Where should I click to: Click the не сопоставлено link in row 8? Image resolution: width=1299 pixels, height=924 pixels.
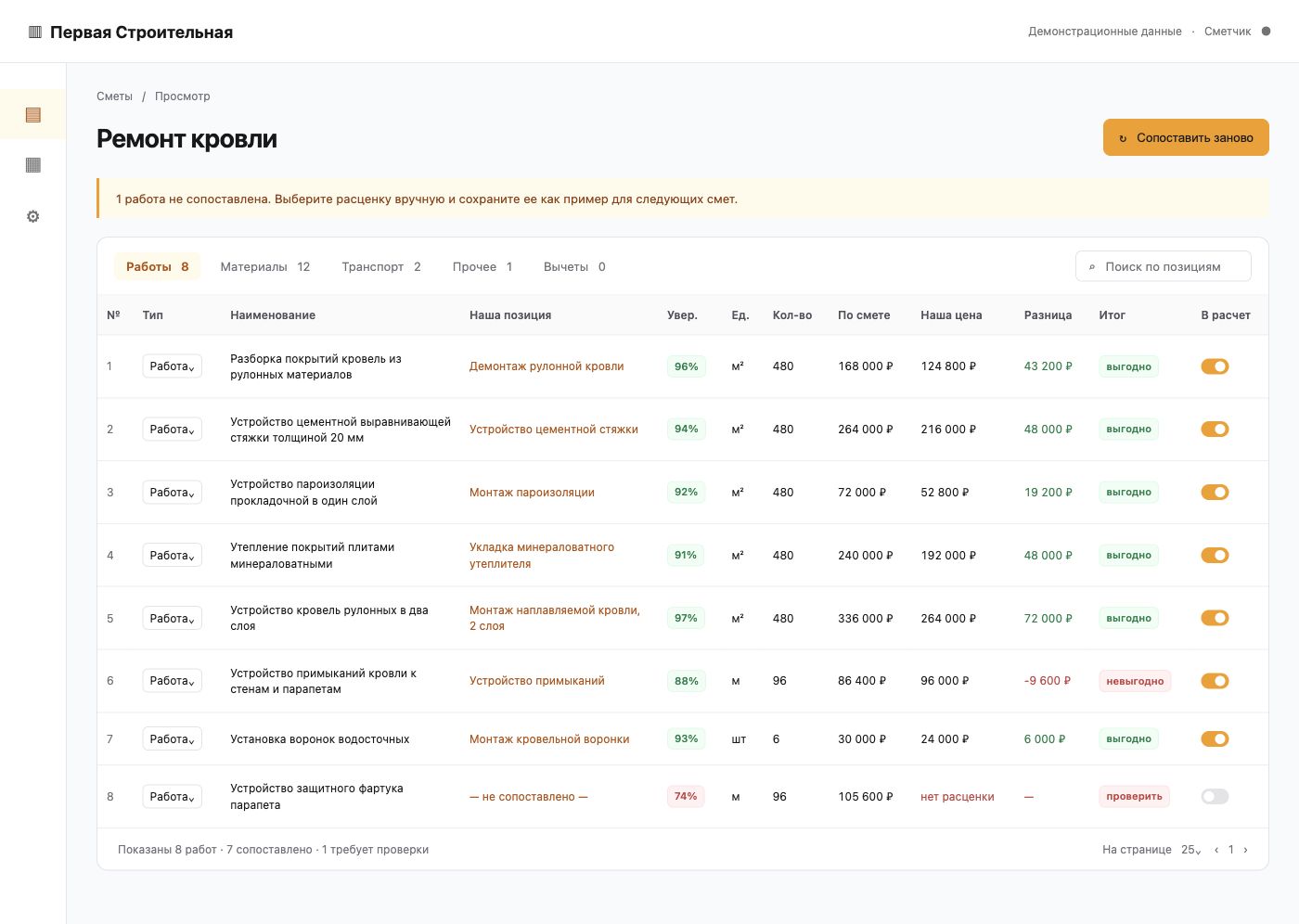[x=528, y=797]
